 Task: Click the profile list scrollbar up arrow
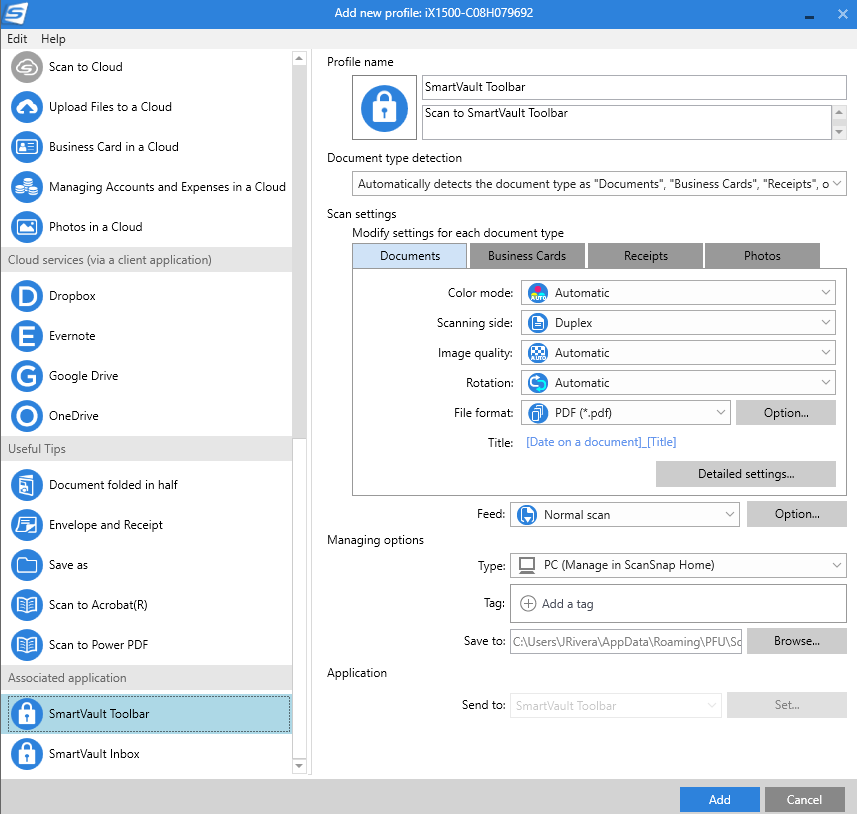click(x=299, y=58)
